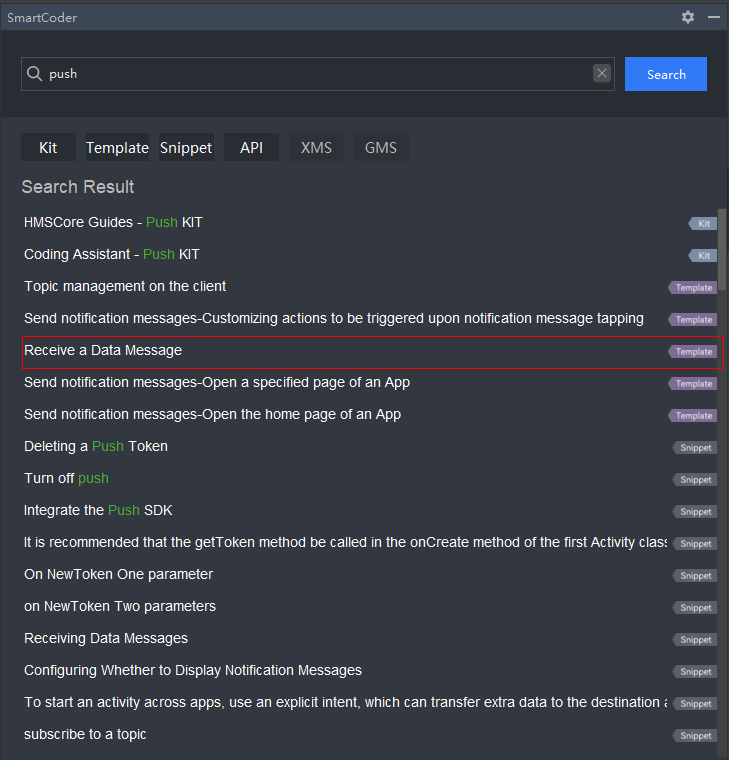Viewport: 729px width, 760px height.
Task: Toggle the Template filter
Action: [x=117, y=147]
